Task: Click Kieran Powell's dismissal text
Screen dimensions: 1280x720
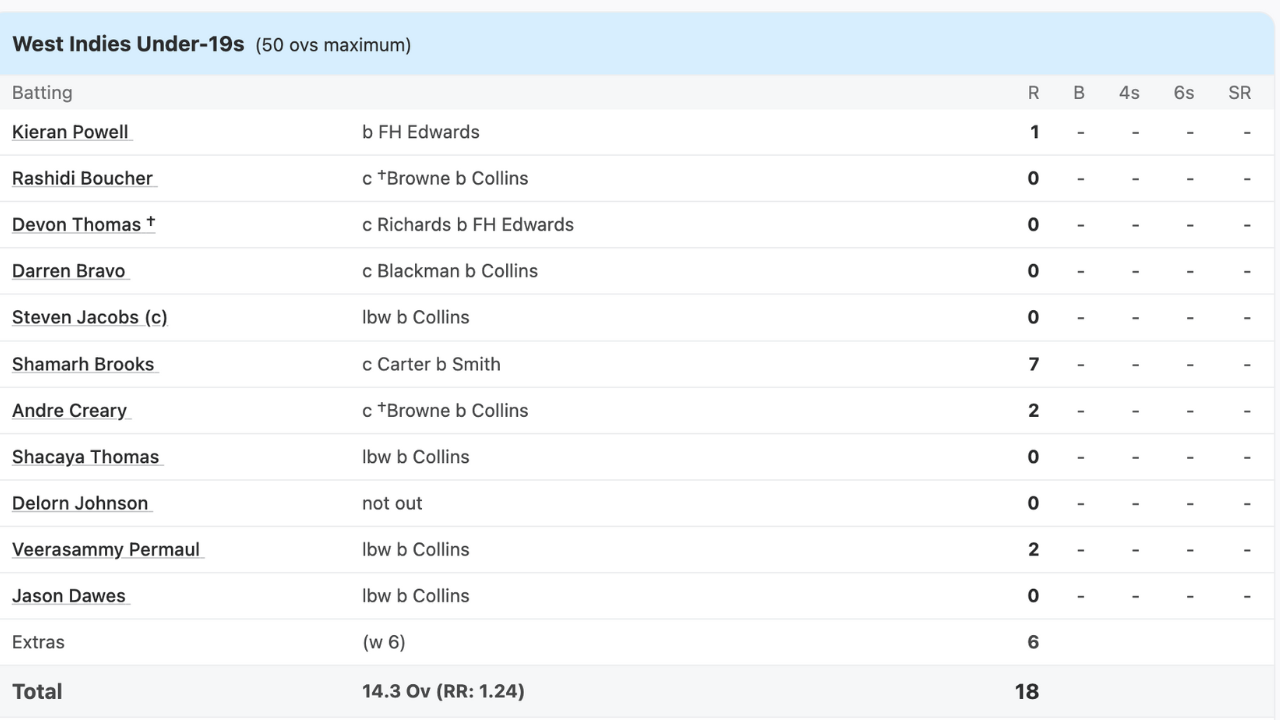Action: 420,132
